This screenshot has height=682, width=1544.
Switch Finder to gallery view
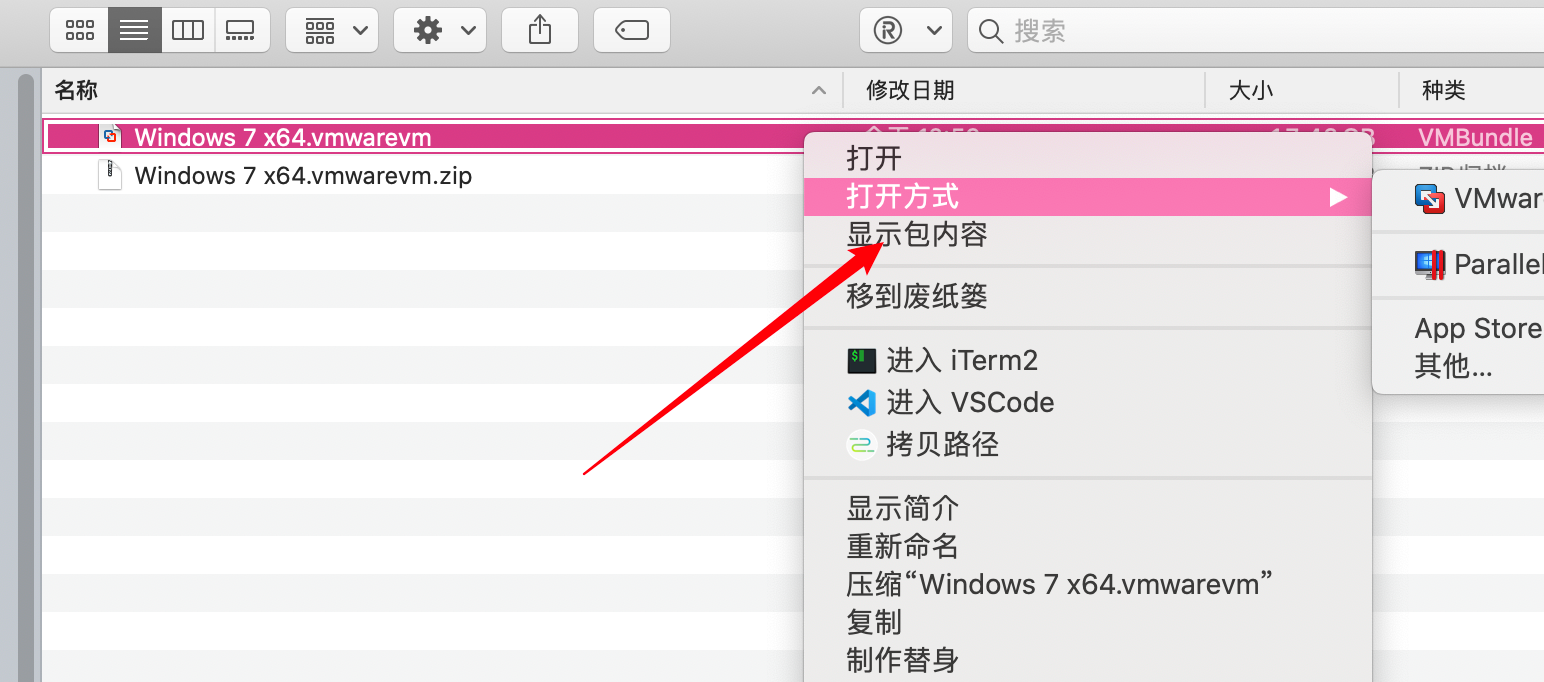coord(242,30)
